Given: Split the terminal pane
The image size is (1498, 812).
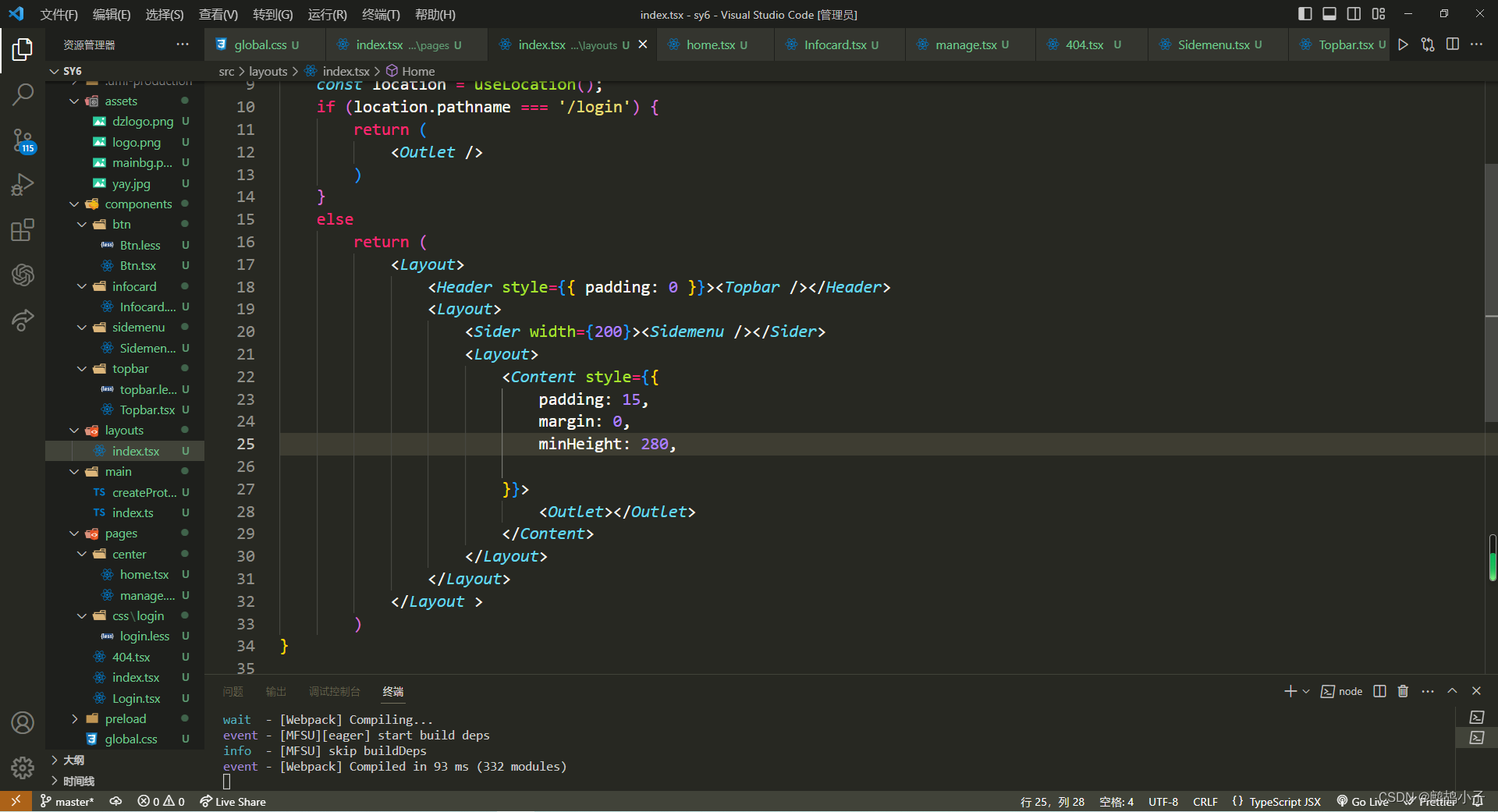Looking at the screenshot, I should (x=1378, y=691).
